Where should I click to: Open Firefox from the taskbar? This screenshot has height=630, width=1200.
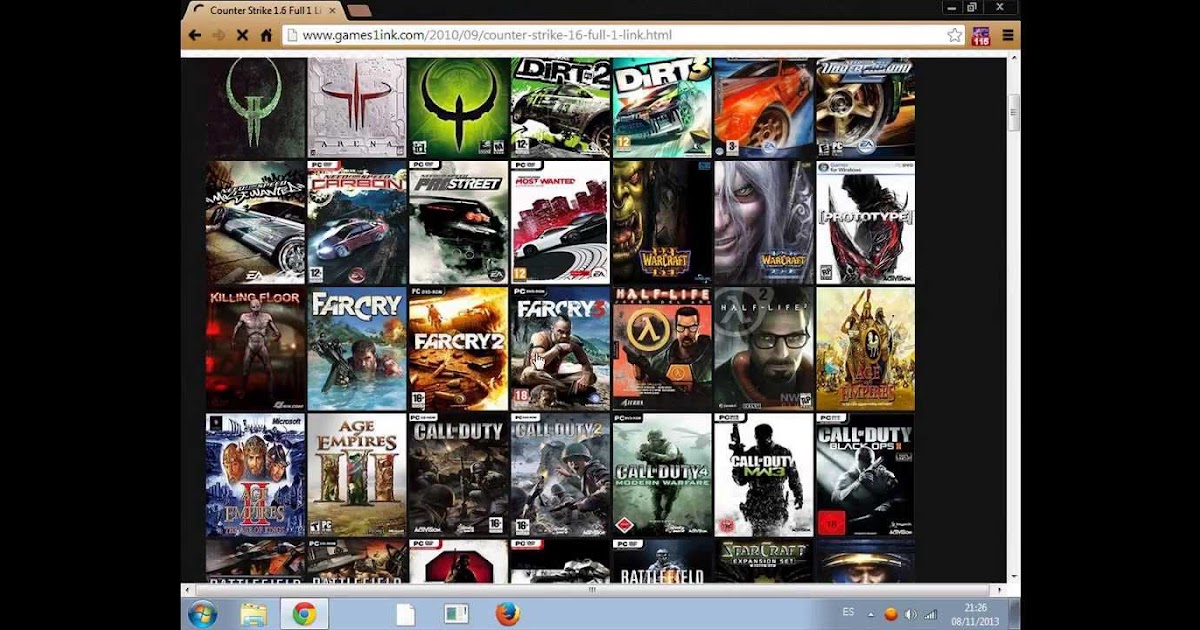click(508, 614)
